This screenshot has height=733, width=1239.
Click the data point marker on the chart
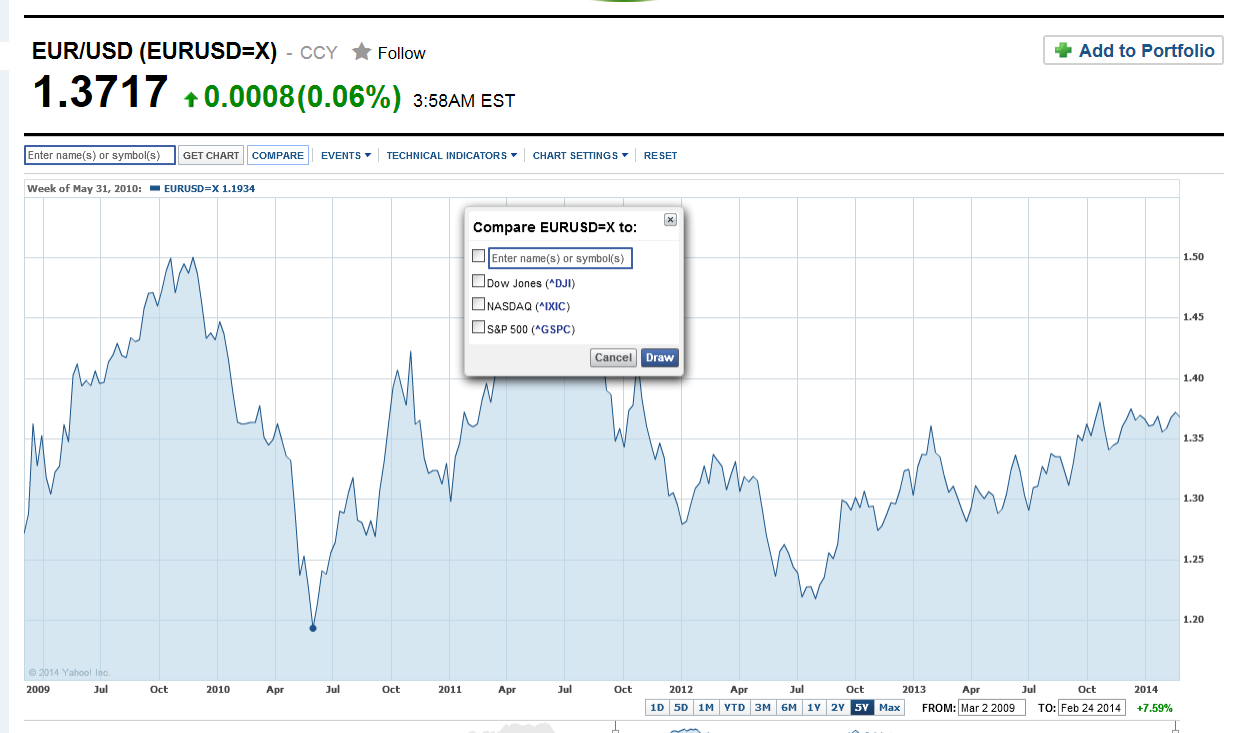tap(313, 628)
